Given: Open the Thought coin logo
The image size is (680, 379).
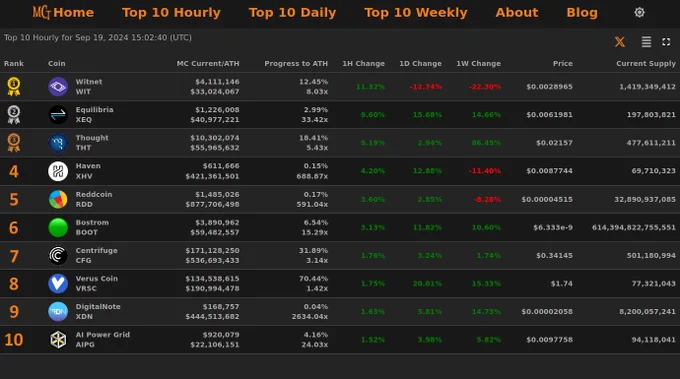Looking at the screenshot, I should (58, 143).
